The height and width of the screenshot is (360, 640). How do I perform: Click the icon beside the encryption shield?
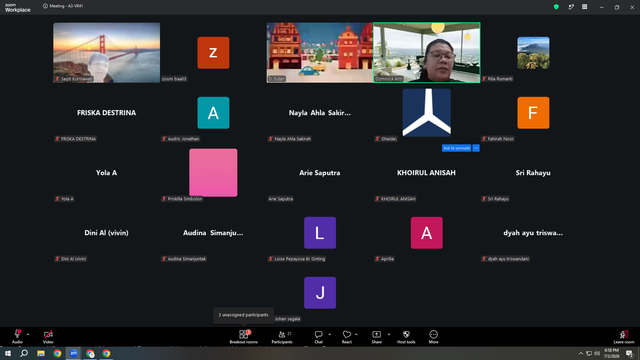(571, 7)
